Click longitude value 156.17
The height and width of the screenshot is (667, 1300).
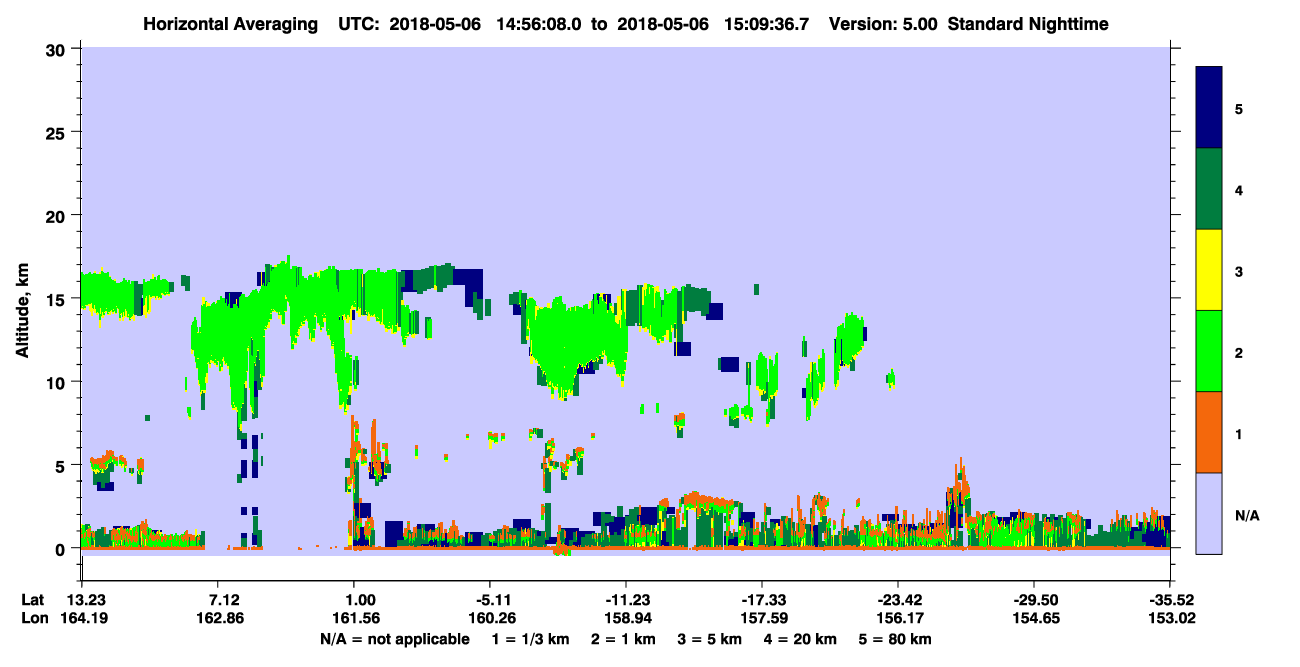click(898, 618)
